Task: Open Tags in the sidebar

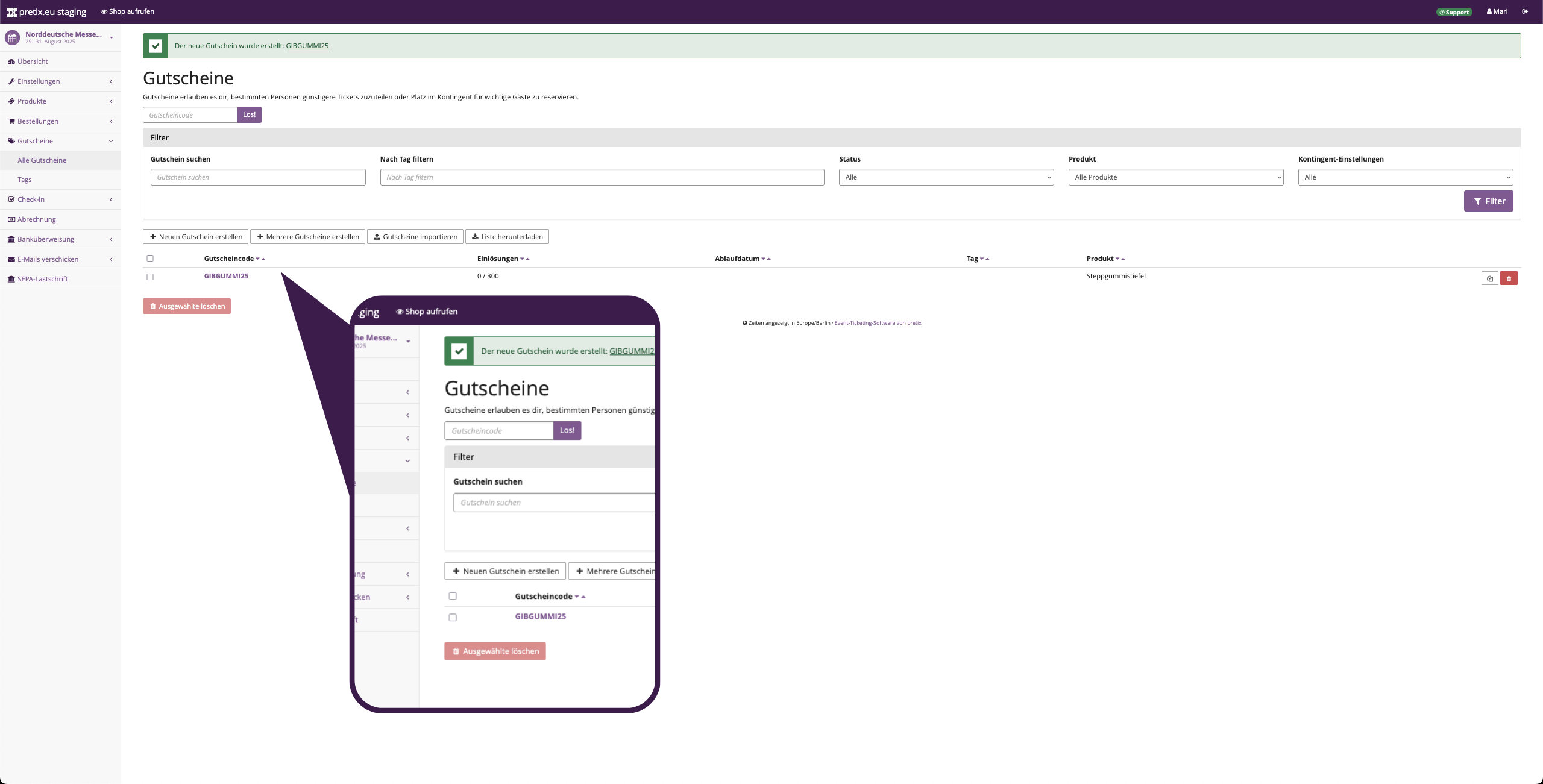Action: click(x=25, y=180)
